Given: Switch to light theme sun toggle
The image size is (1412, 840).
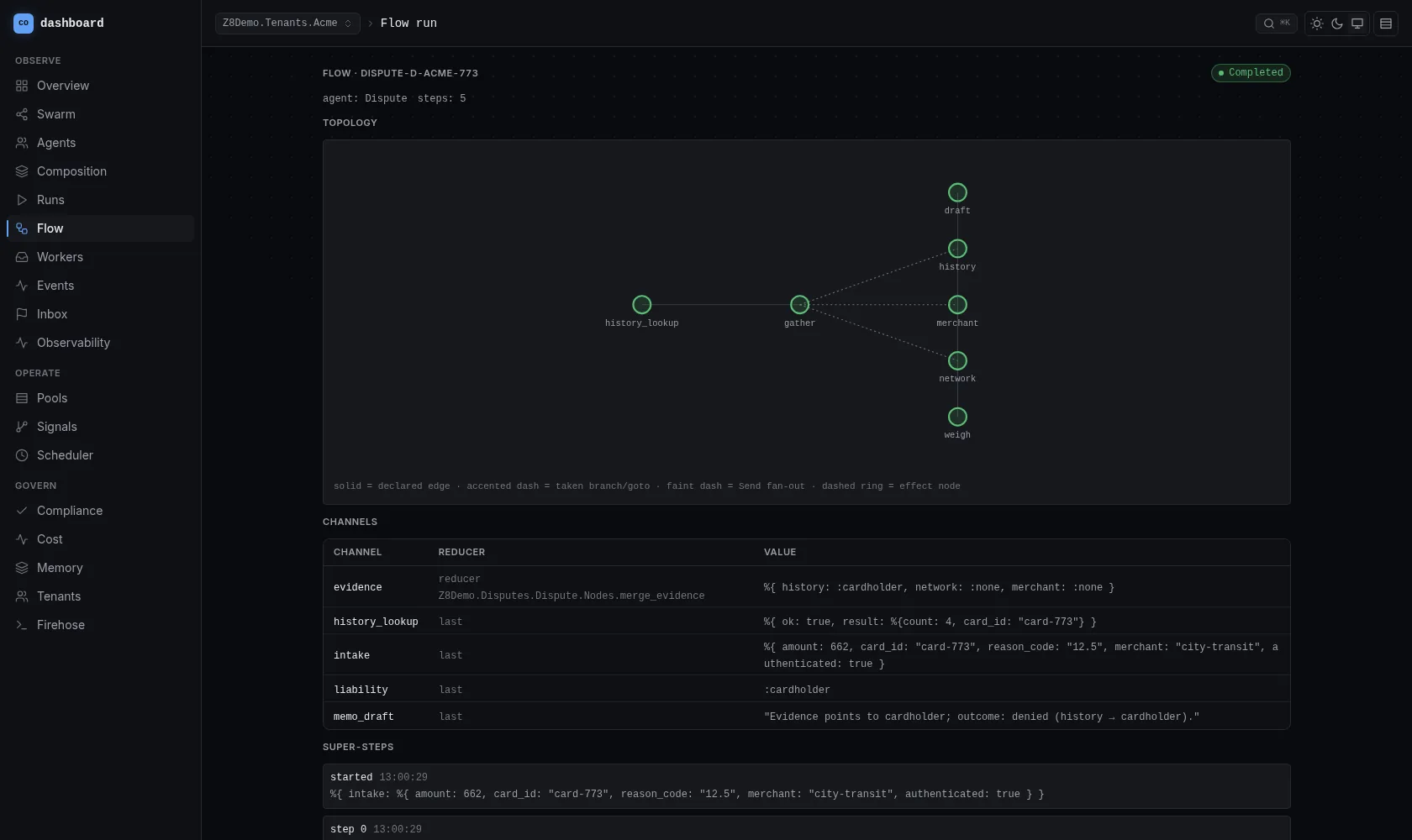Looking at the screenshot, I should (1317, 24).
